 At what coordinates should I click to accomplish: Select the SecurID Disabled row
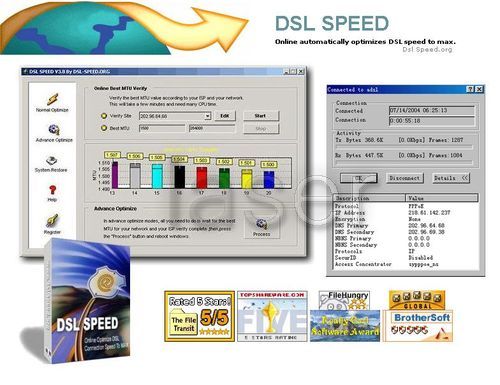coord(406,258)
